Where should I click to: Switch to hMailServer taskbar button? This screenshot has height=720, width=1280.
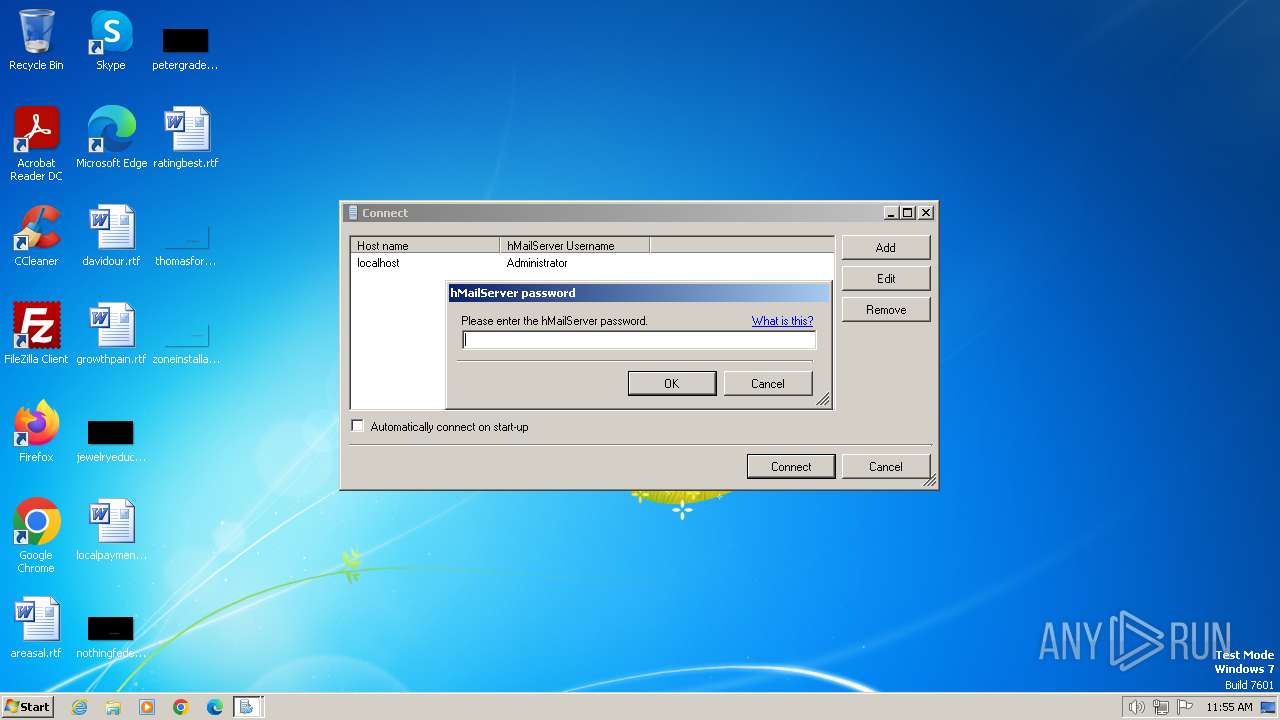point(247,707)
